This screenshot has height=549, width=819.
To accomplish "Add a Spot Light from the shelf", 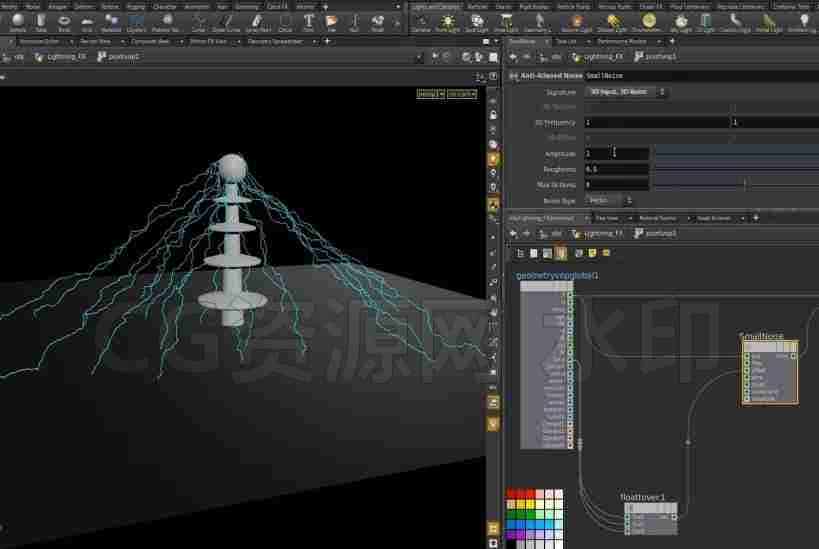I will tap(476, 22).
